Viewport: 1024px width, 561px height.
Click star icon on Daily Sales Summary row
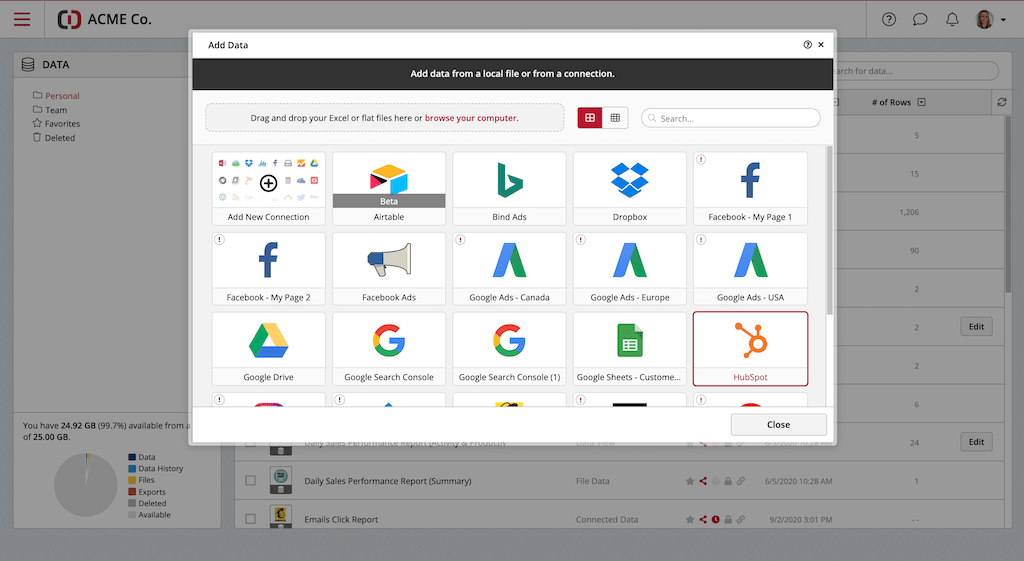690,481
